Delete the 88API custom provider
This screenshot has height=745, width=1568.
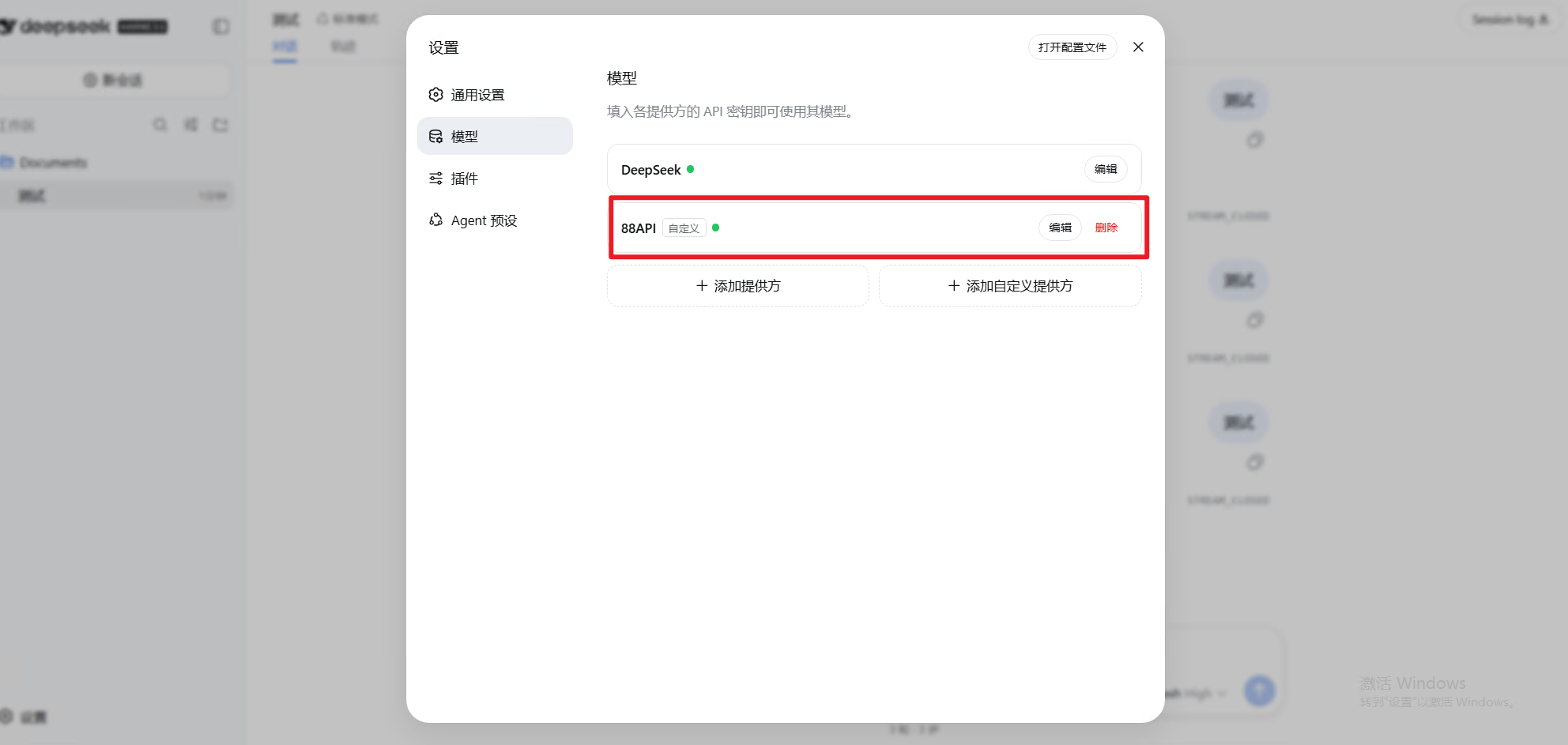[1106, 228]
